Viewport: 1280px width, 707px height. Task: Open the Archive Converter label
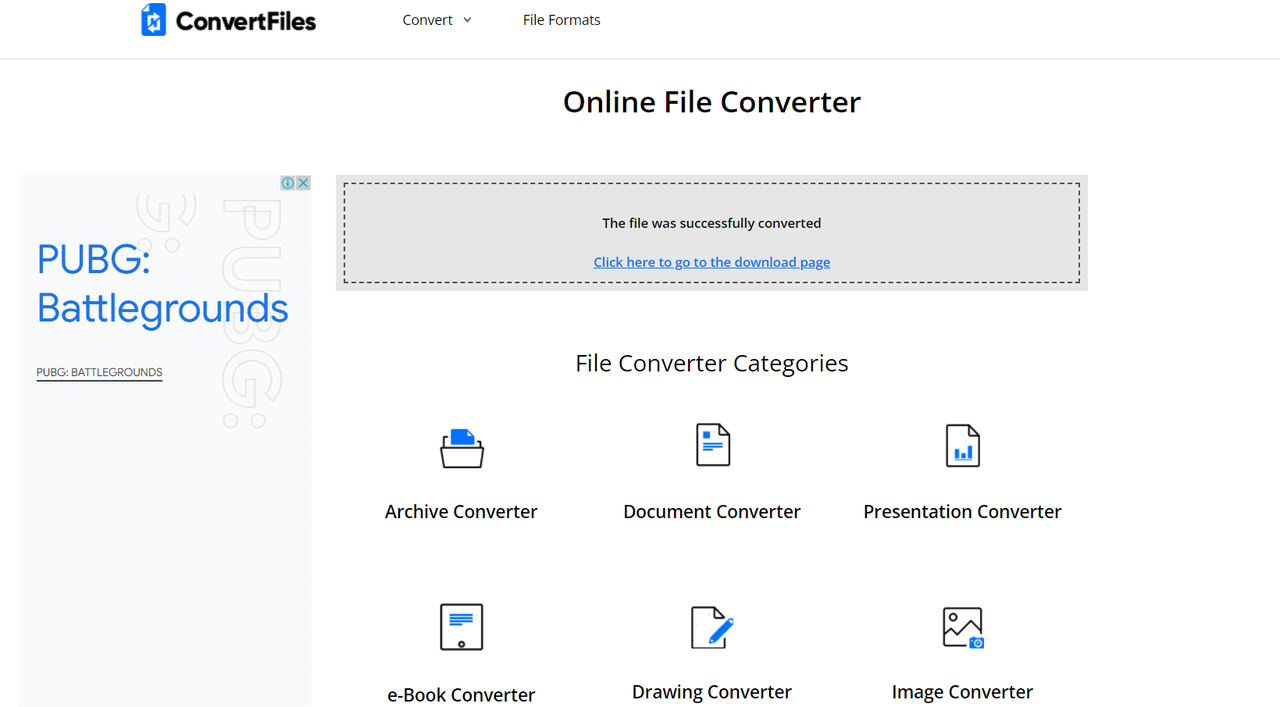pos(461,511)
